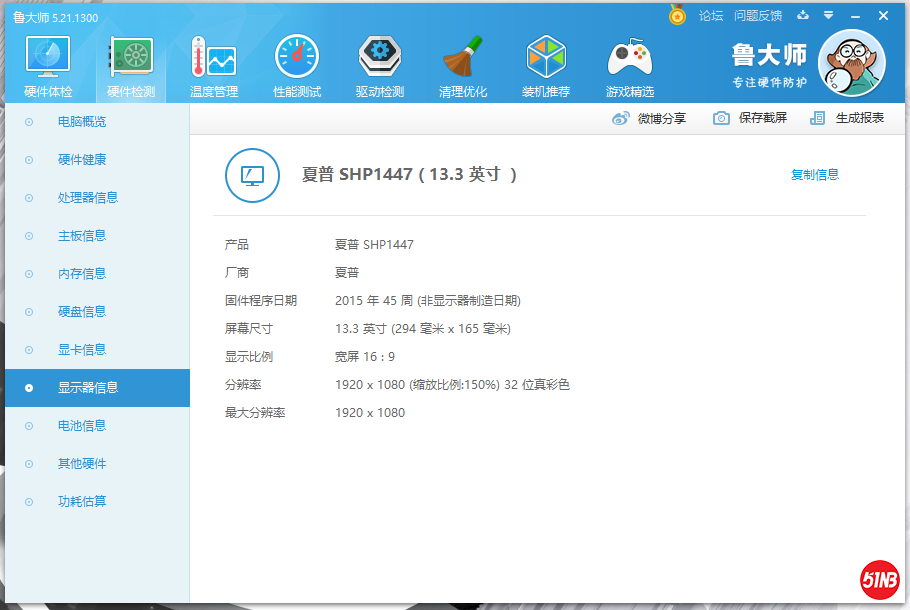Open the 论坛 forum link

711,16
